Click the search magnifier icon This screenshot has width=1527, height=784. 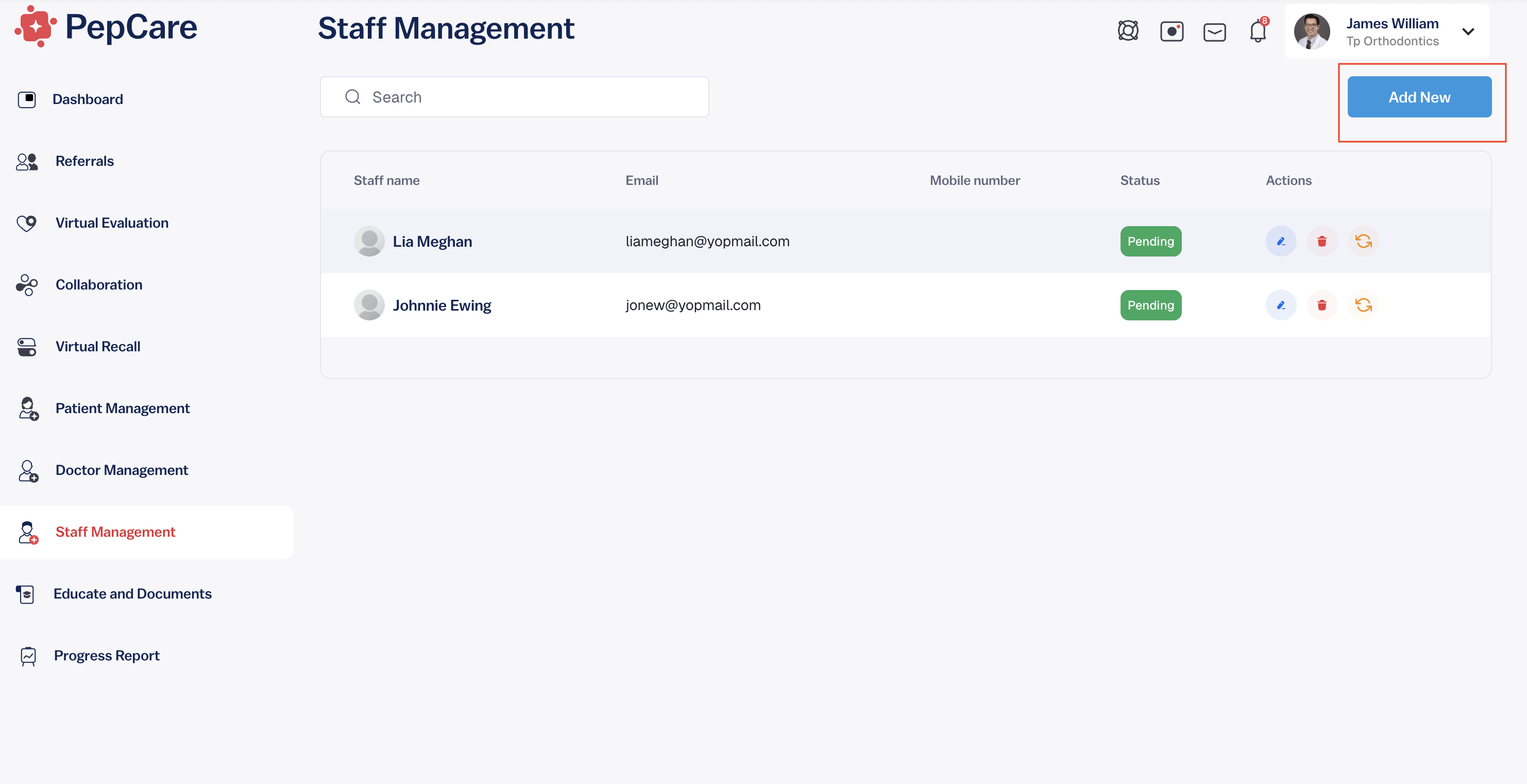coord(353,97)
